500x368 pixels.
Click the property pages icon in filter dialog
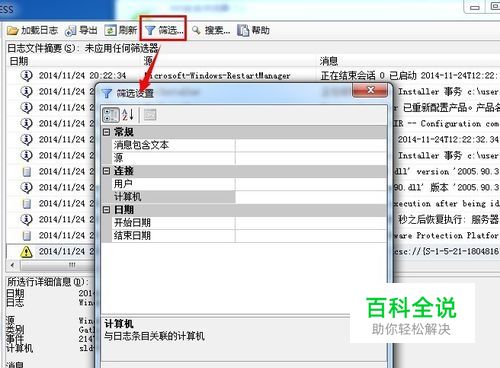(150, 115)
